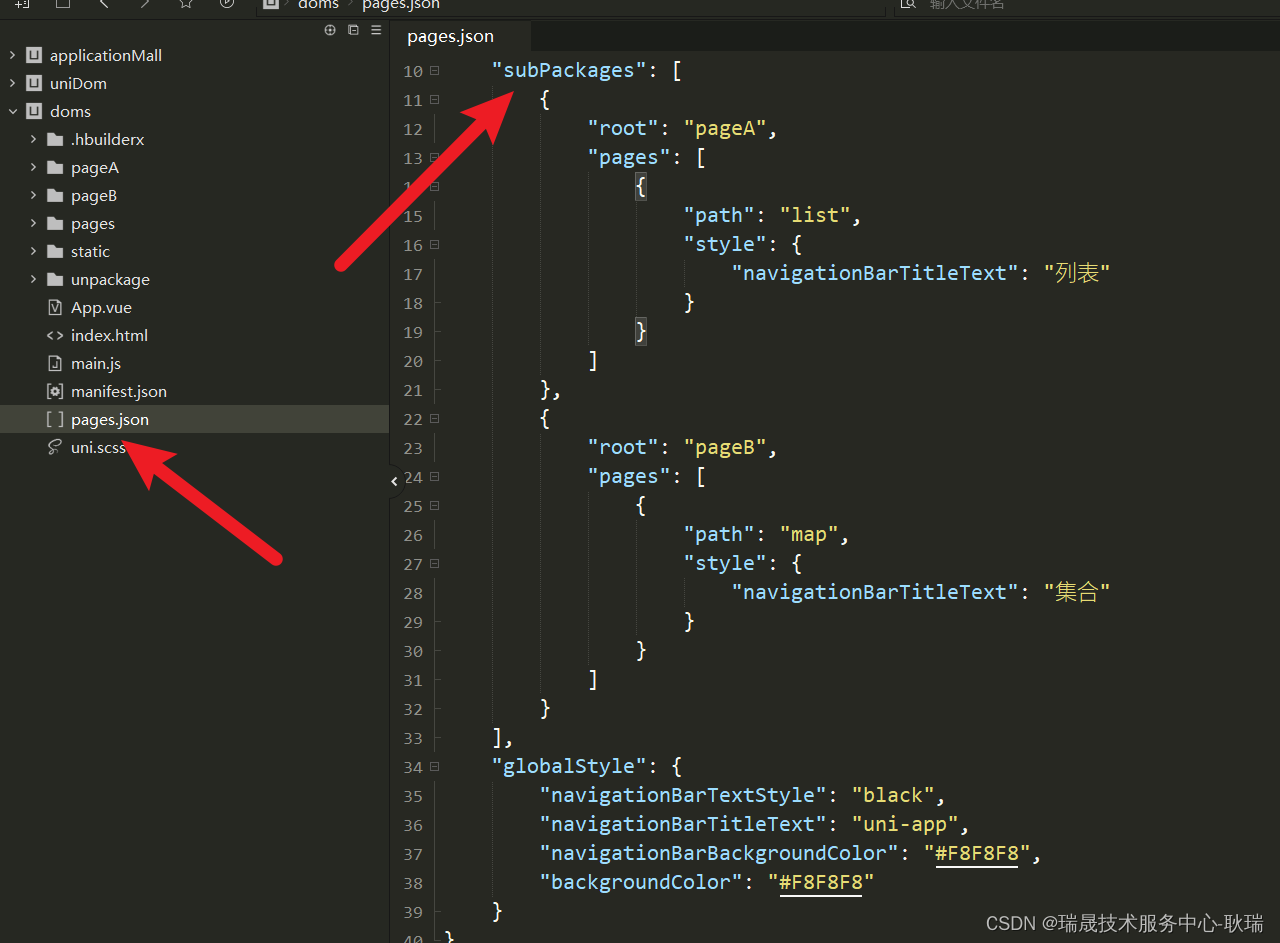Expand the static folder arrow

click(33, 252)
